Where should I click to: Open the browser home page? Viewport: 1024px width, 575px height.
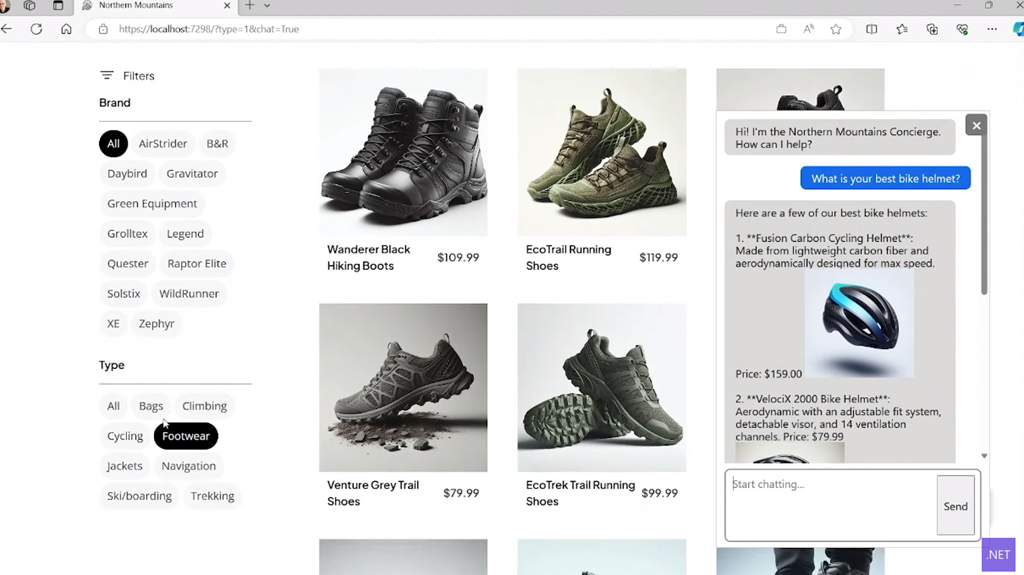coord(66,29)
